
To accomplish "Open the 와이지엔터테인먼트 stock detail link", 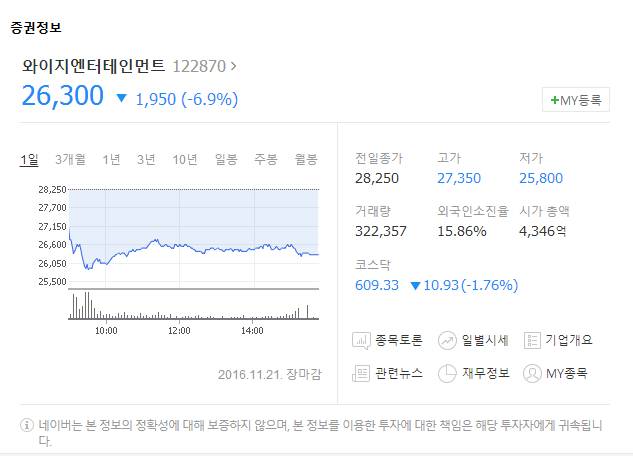I will point(94,67).
